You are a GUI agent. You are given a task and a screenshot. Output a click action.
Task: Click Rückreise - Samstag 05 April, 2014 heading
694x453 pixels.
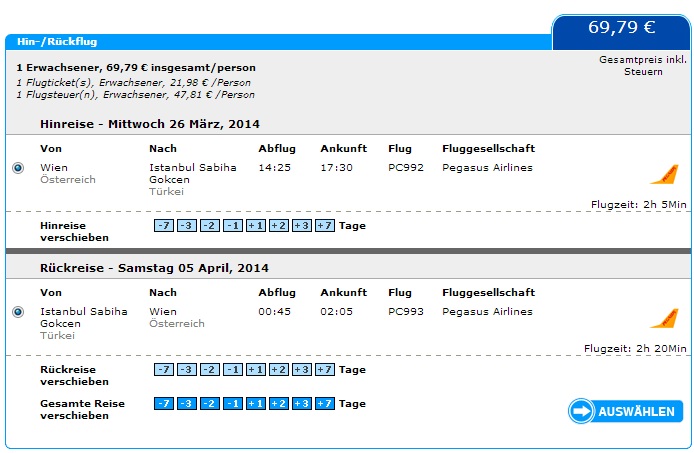pos(154,268)
